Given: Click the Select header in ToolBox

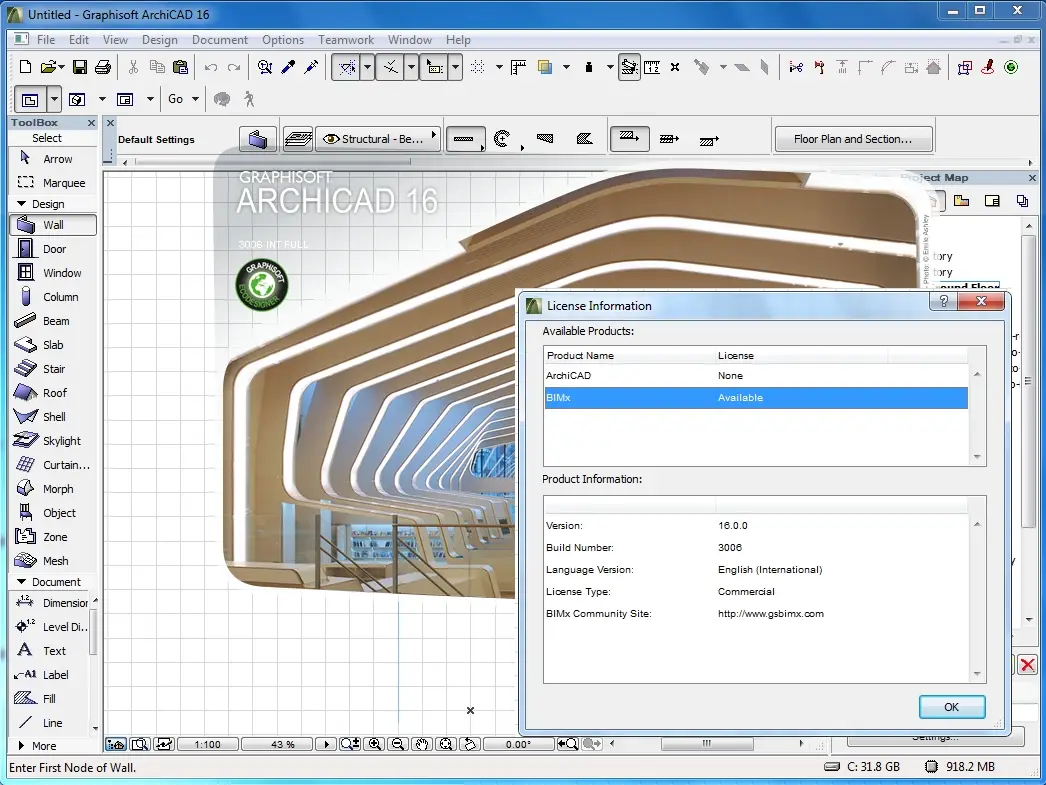Looking at the screenshot, I should 47,138.
